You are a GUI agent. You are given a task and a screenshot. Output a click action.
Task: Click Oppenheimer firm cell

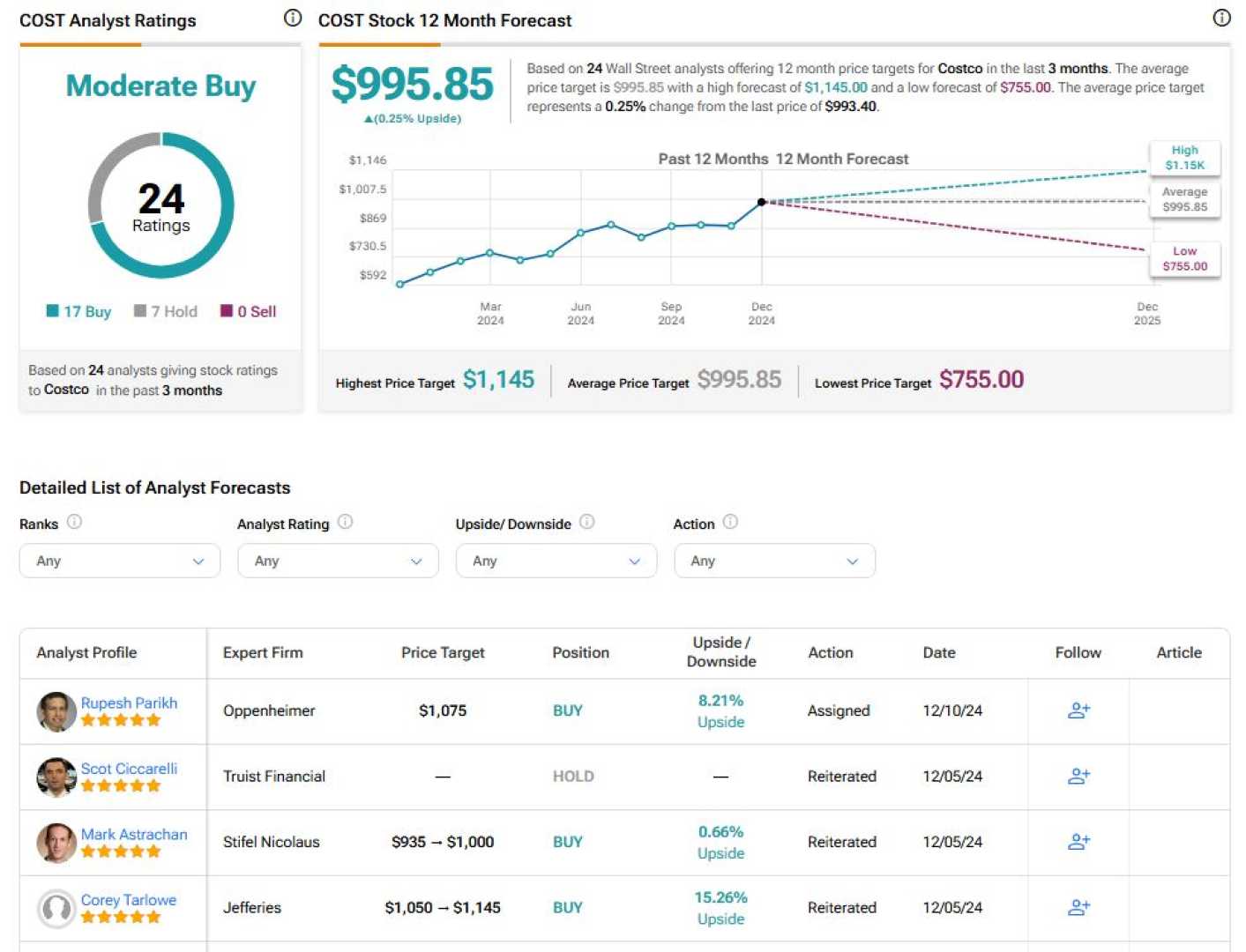269,710
